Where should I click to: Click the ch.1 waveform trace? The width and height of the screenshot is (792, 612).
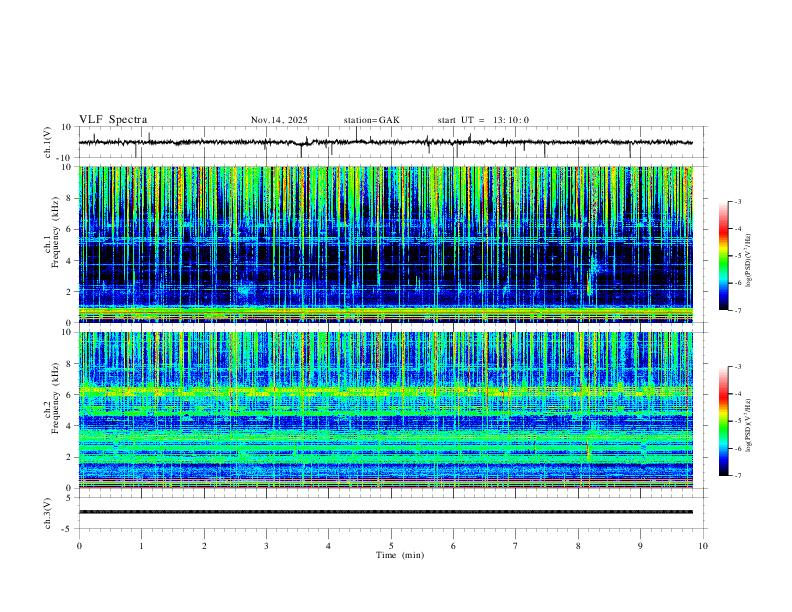click(x=385, y=142)
